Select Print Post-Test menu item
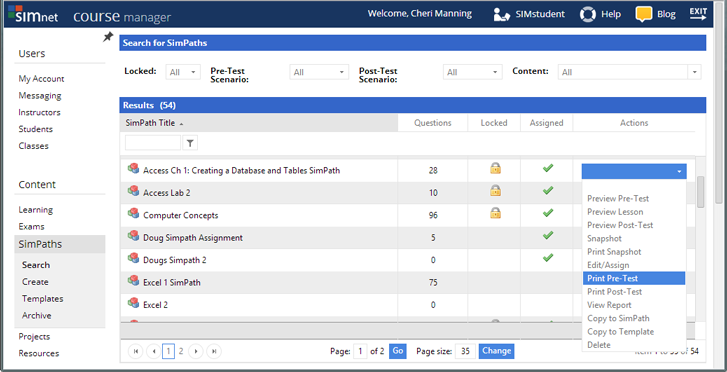The image size is (727, 372). click(x=614, y=292)
